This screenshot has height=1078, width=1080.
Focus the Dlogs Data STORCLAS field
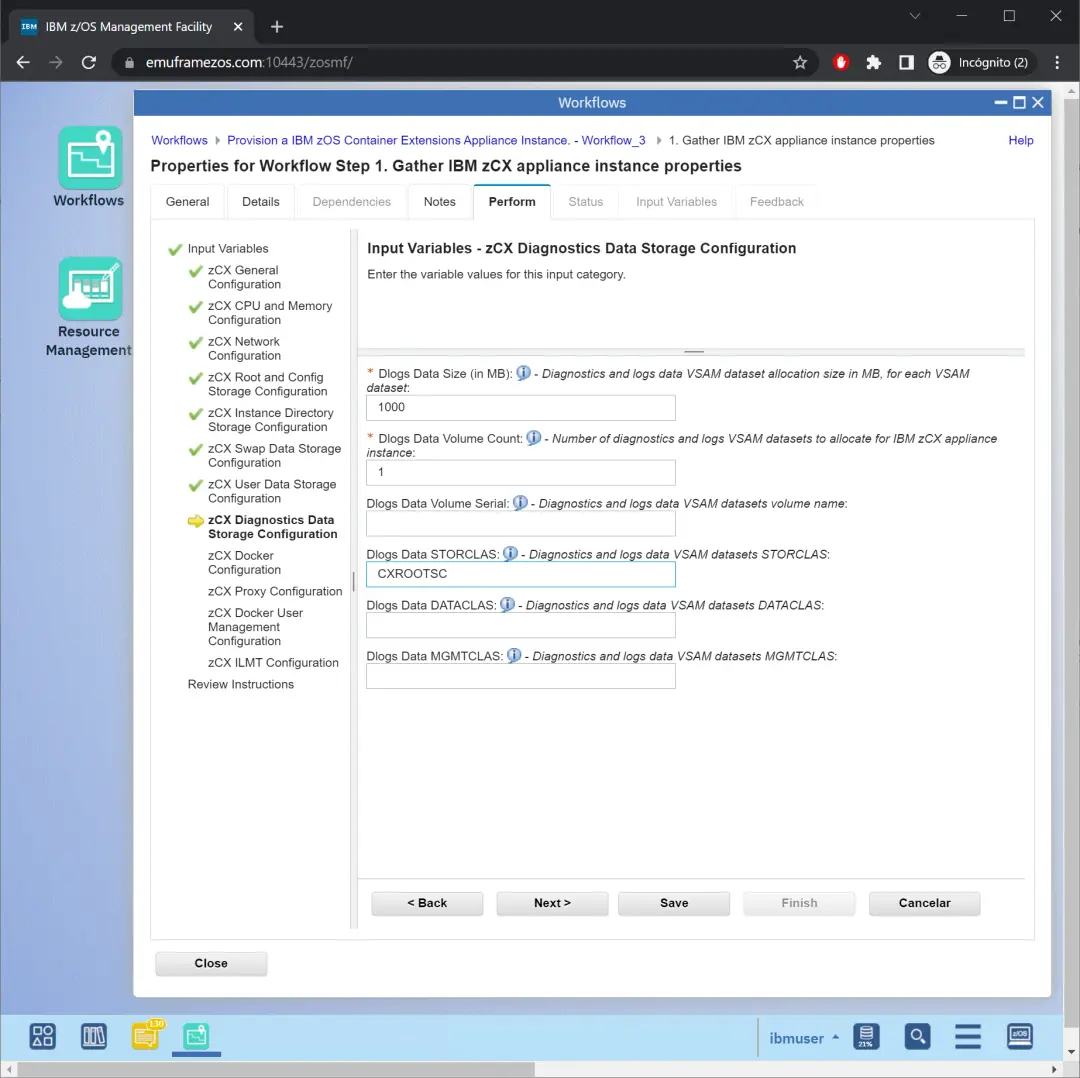(x=521, y=574)
